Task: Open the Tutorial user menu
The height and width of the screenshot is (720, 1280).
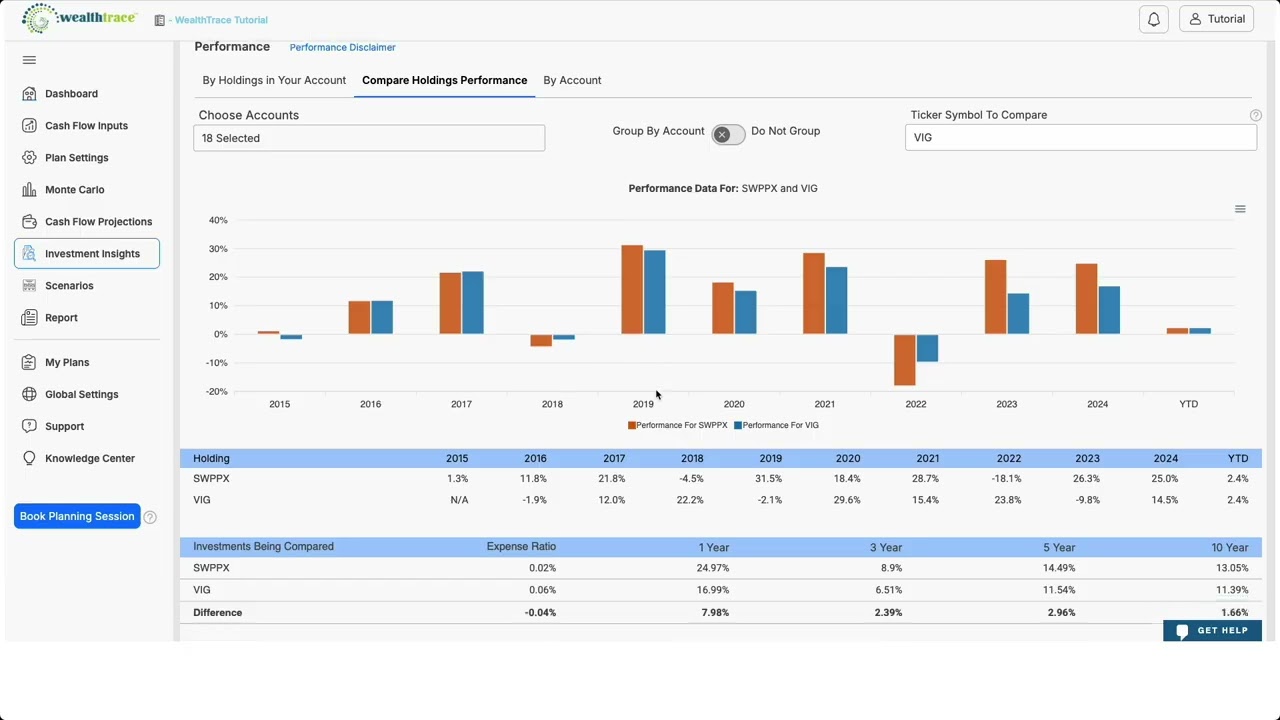Action: (1217, 19)
